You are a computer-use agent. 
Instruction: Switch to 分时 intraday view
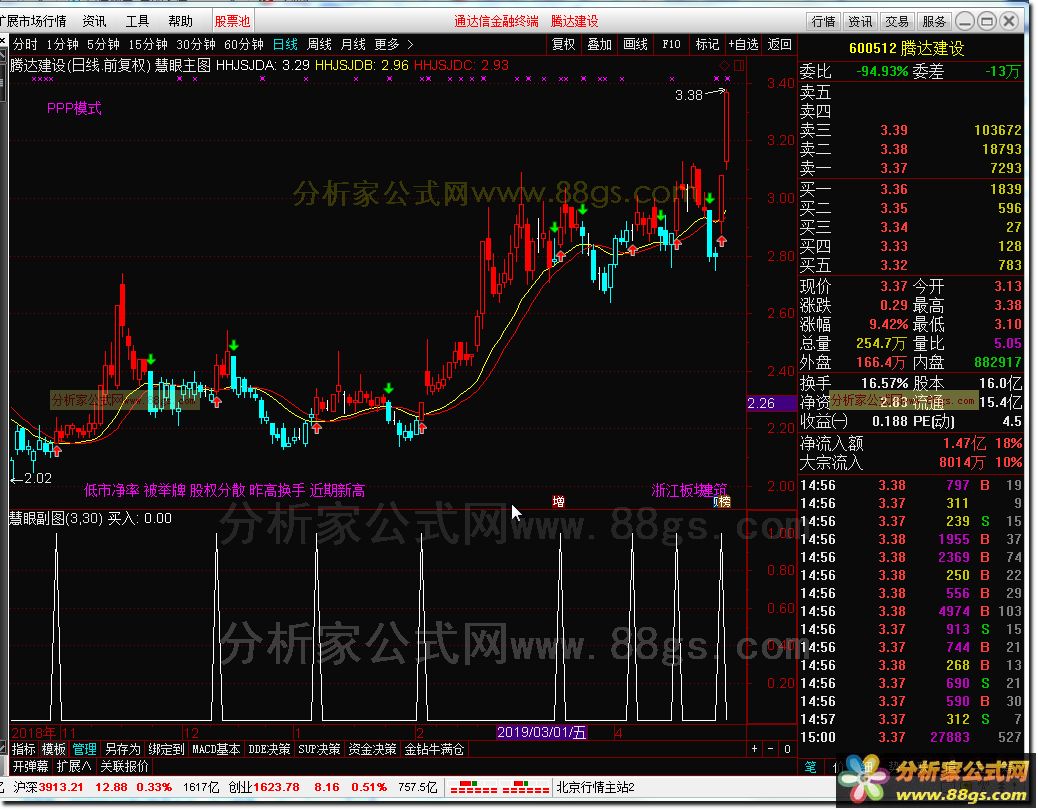[x=25, y=44]
